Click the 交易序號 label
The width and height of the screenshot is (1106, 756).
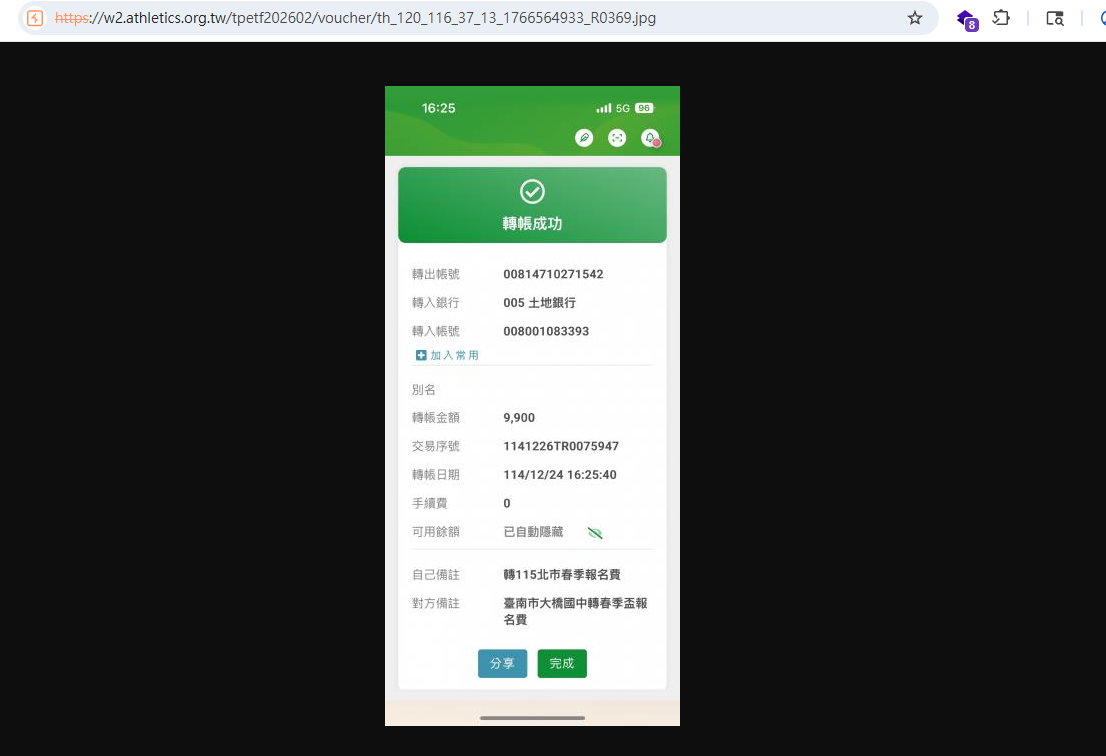click(x=435, y=446)
